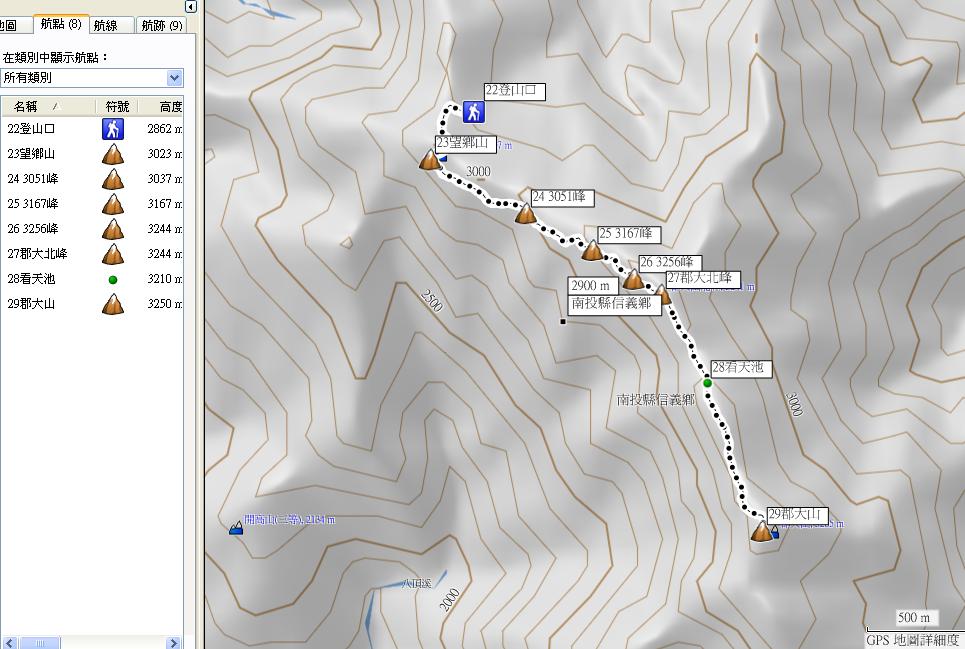Collapse the side panel with arrow button

[x=190, y=7]
